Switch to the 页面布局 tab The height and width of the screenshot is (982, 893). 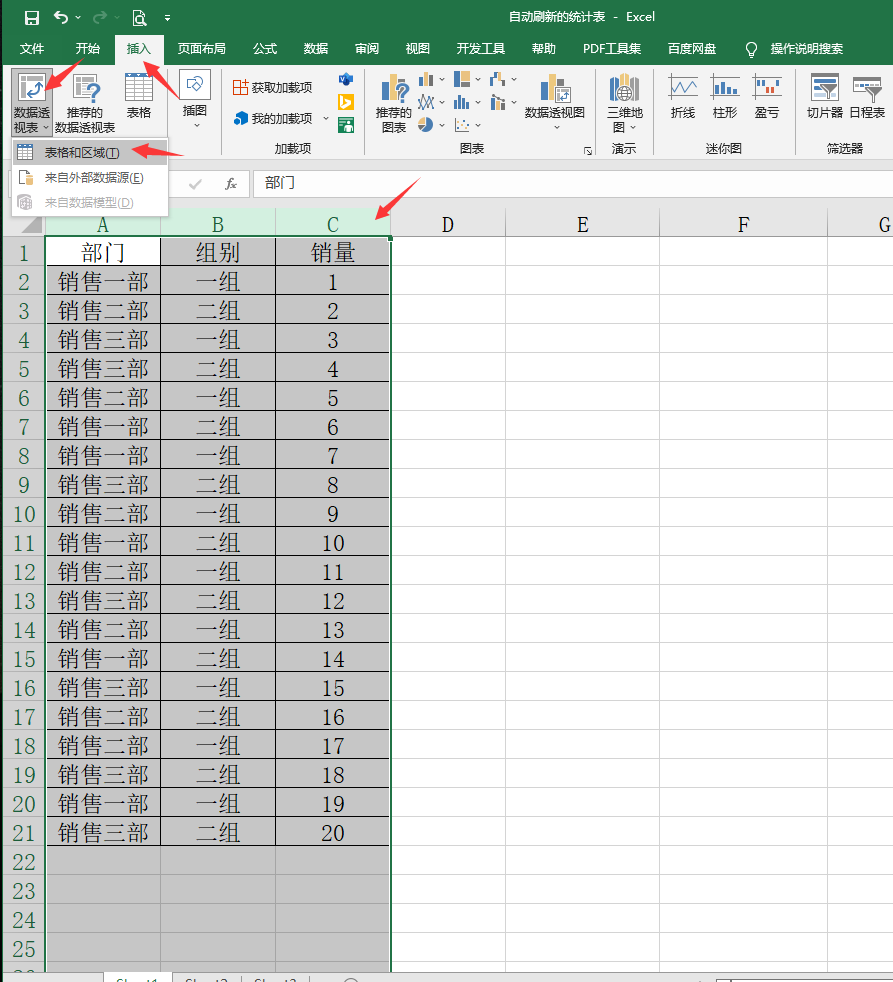coord(202,49)
